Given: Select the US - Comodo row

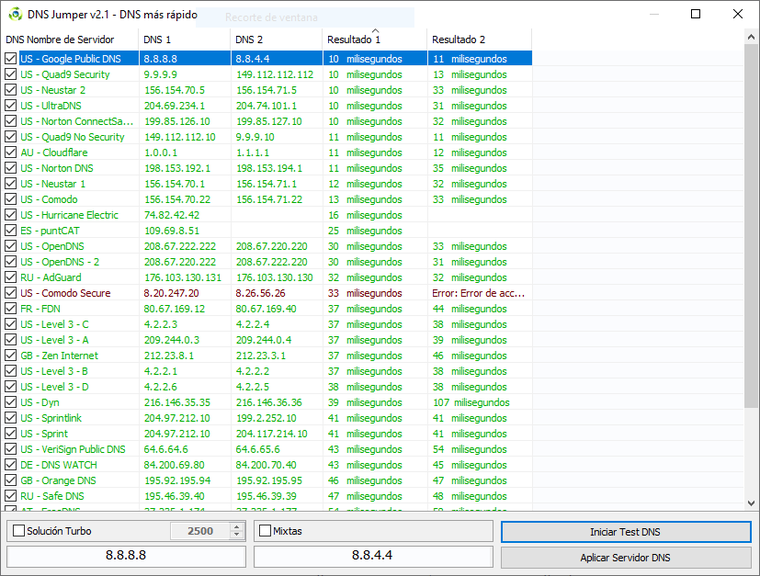Looking at the screenshot, I should 268,199.
